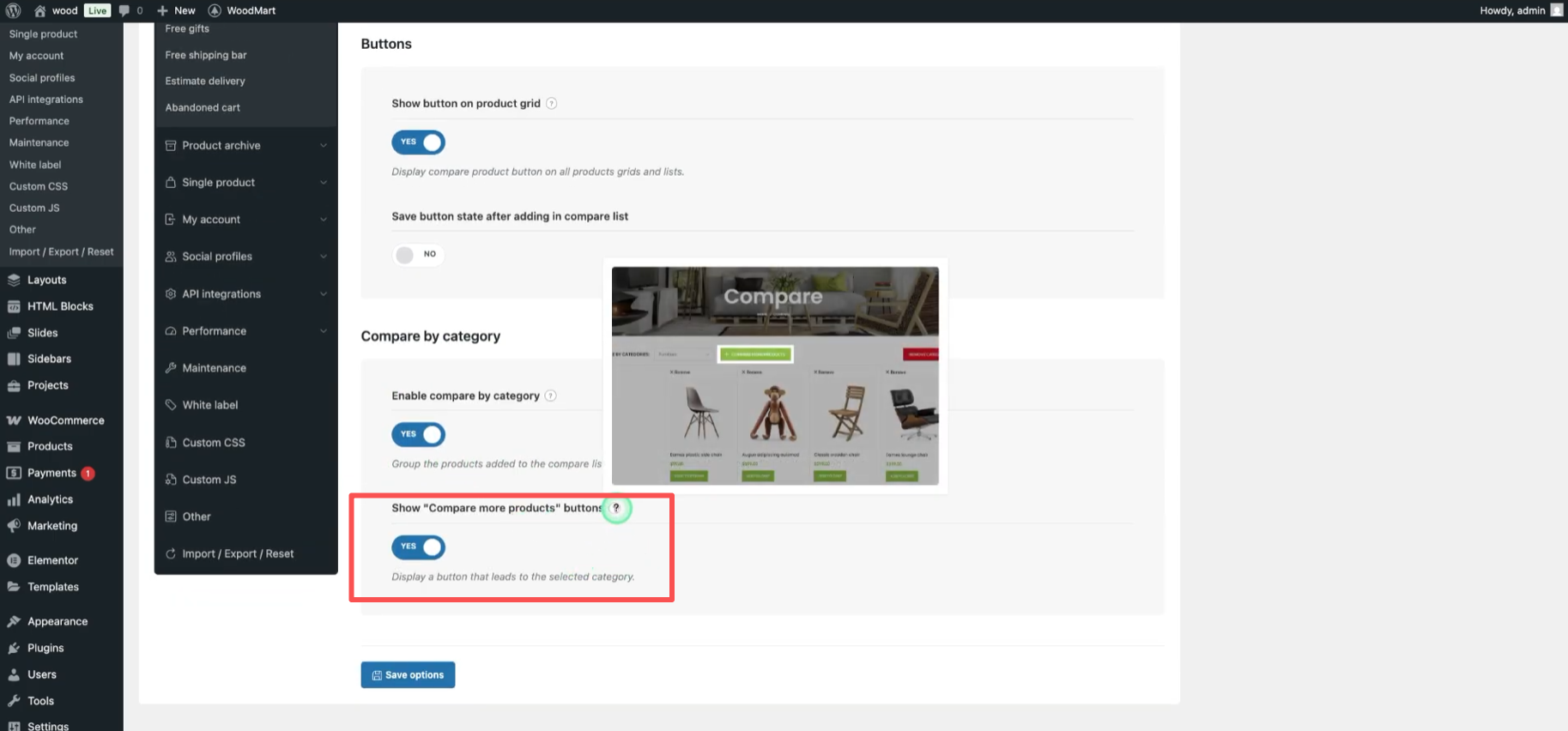Click the Layouts icon in sidebar
Image resolution: width=1568 pixels, height=731 pixels.
tap(14, 280)
